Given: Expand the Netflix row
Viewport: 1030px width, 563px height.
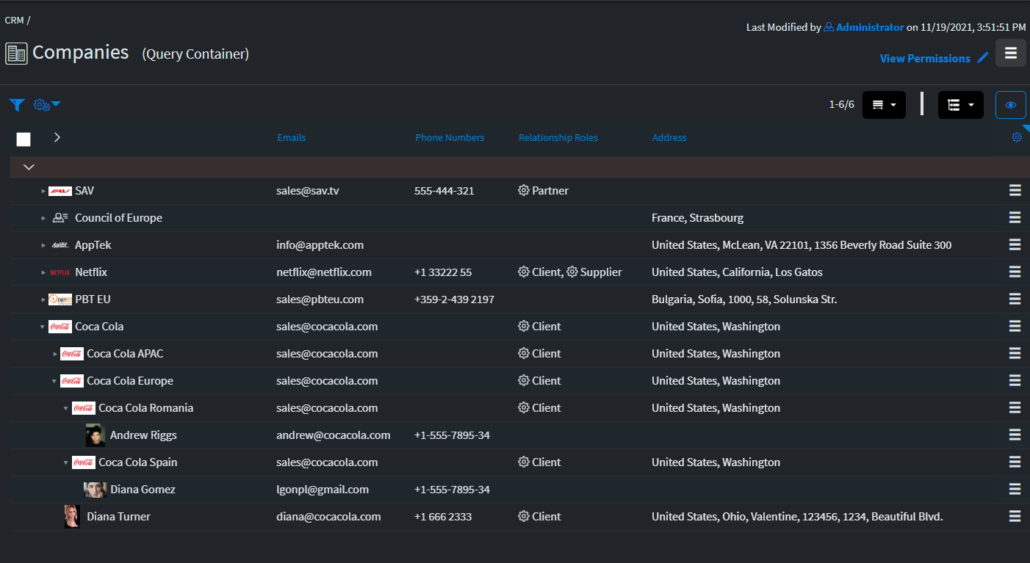Looking at the screenshot, I should [x=43, y=272].
